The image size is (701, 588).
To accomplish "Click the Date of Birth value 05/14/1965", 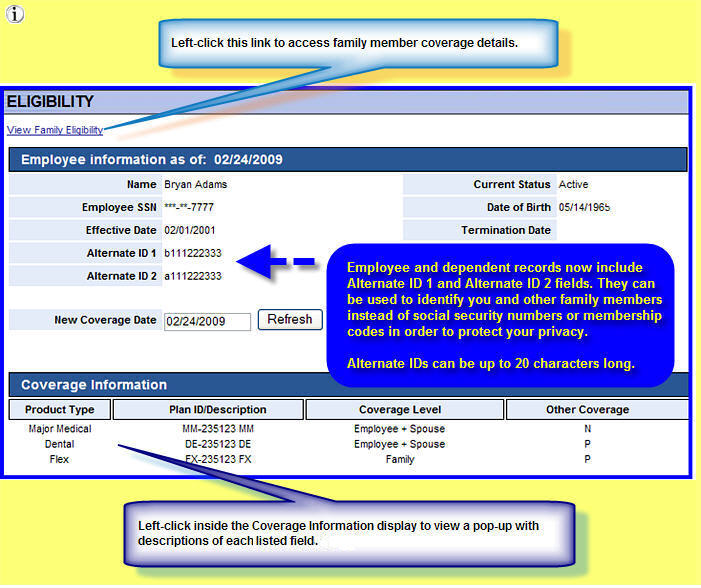I will pyautogui.click(x=584, y=207).
